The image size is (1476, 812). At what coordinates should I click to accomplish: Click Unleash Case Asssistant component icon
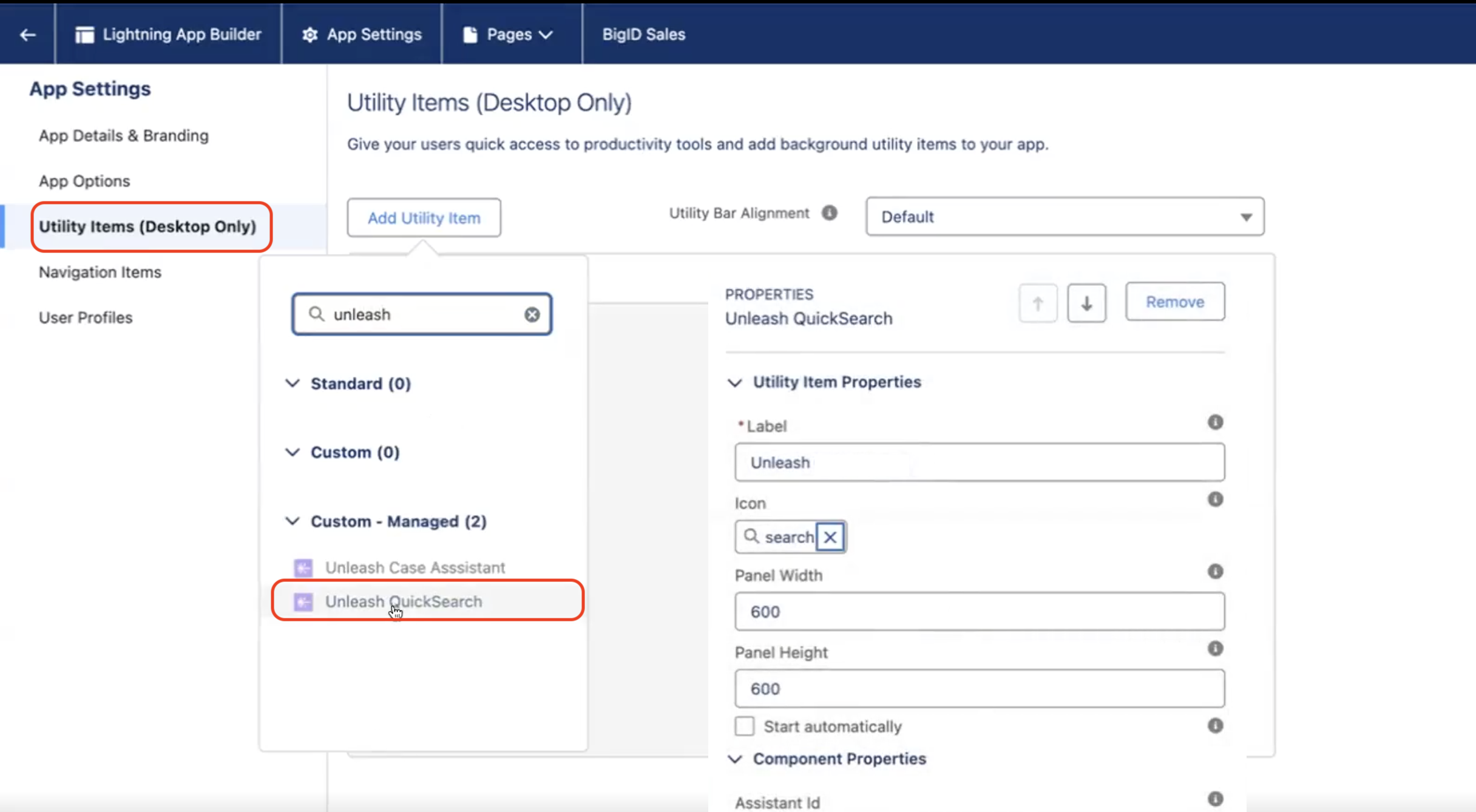303,568
